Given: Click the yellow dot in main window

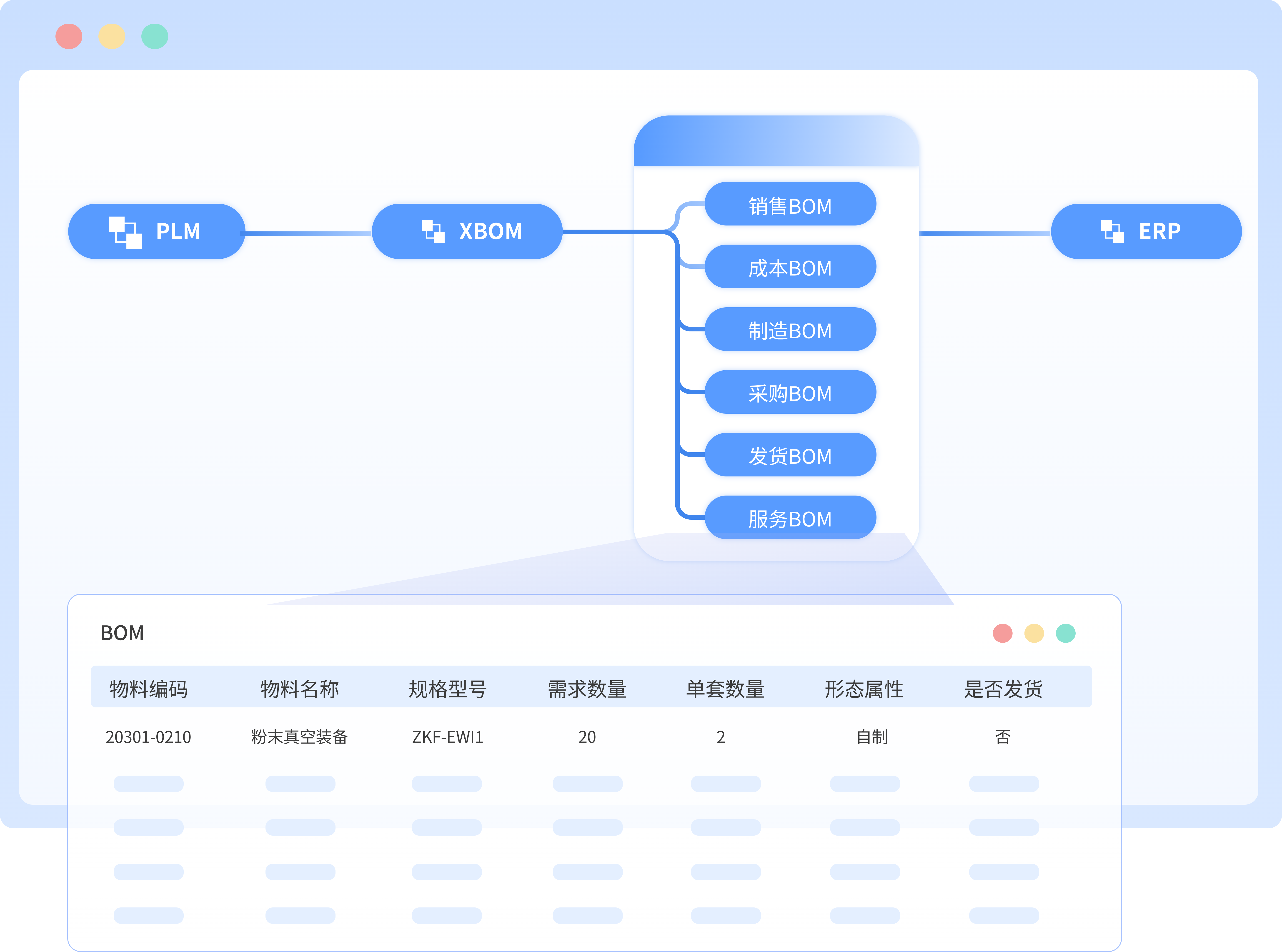Looking at the screenshot, I should pos(112,36).
